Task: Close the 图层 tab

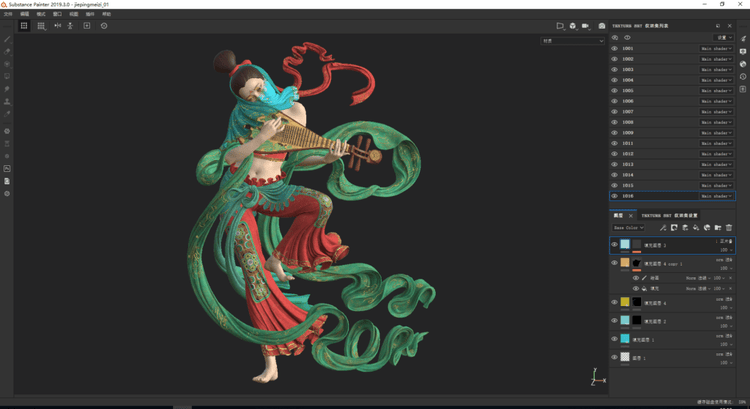Action: coord(630,216)
